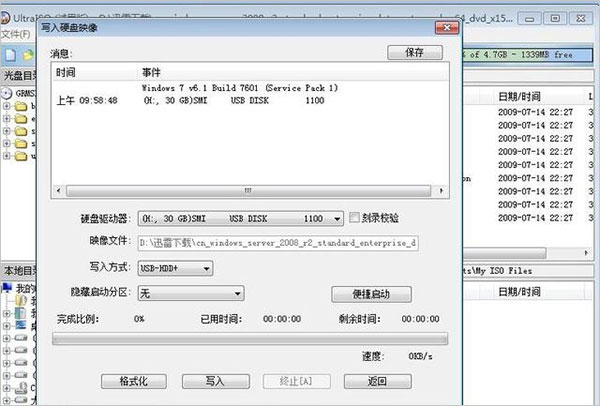
Task: Click the '0%' completion value
Action: pyautogui.click(x=139, y=319)
